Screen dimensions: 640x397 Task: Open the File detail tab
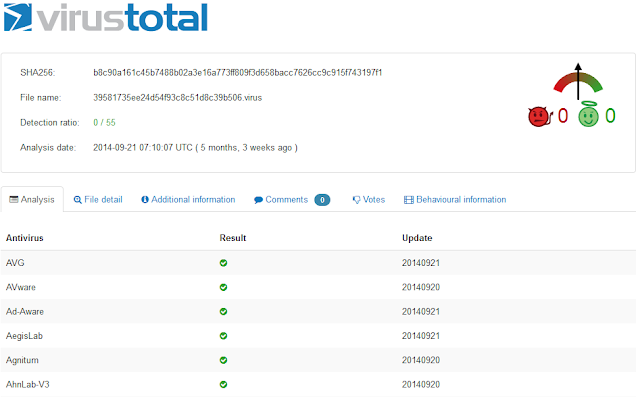(x=98, y=200)
